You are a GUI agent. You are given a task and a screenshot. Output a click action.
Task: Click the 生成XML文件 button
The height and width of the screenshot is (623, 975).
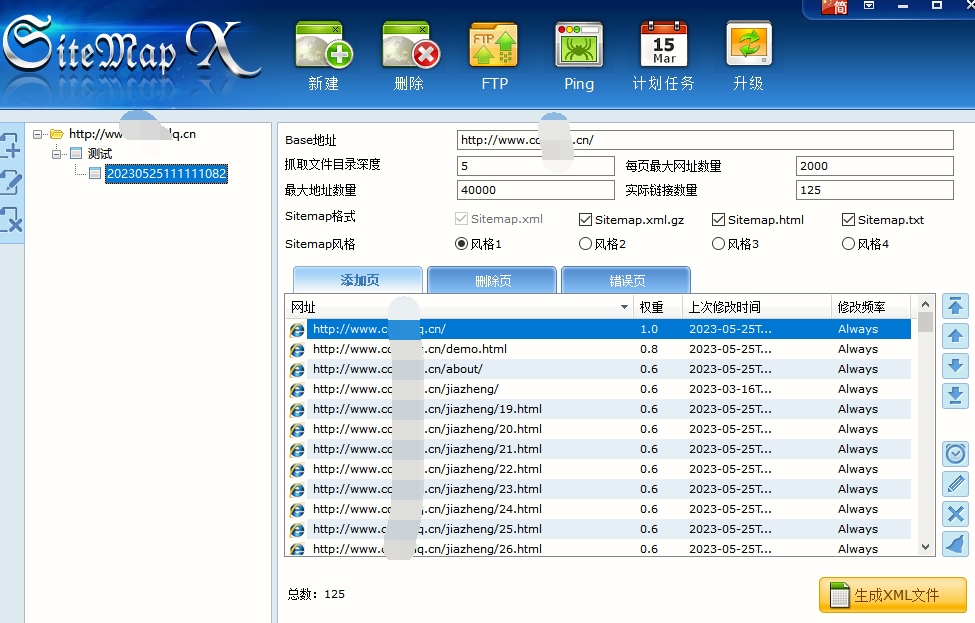click(x=893, y=595)
